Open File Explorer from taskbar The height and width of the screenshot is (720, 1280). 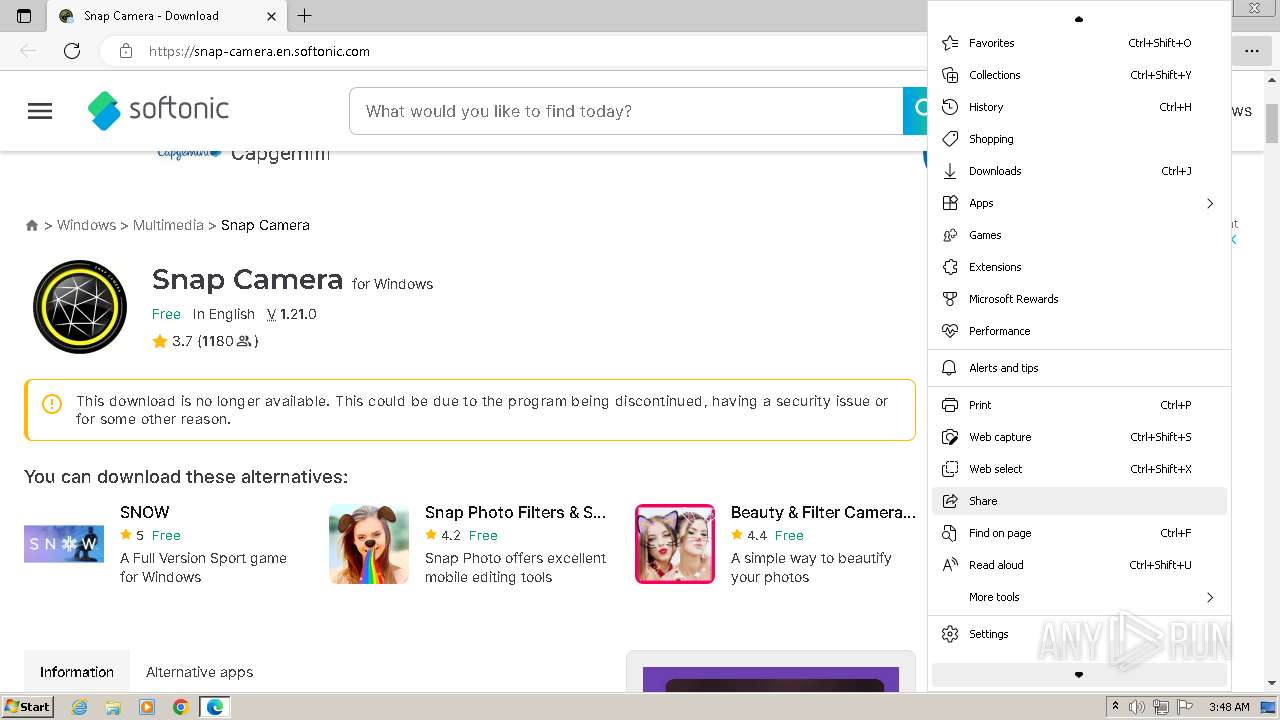point(113,707)
